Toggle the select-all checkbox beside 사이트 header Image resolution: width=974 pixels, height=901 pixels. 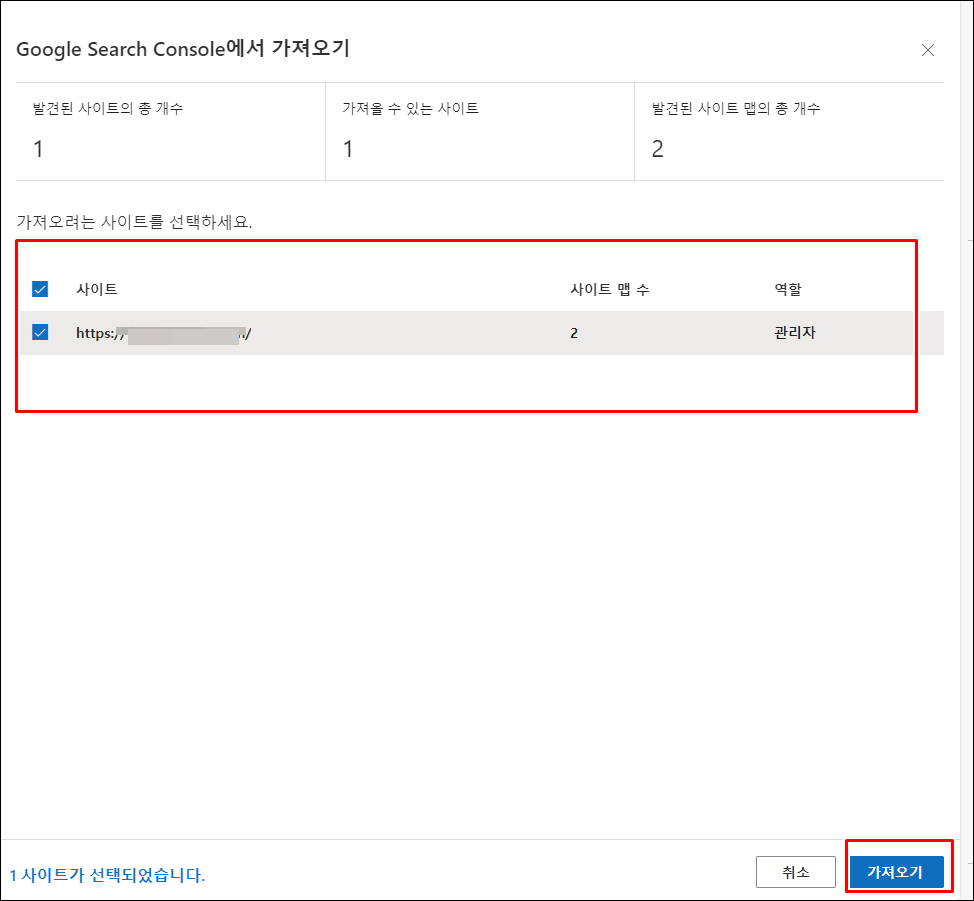pyautogui.click(x=40, y=289)
